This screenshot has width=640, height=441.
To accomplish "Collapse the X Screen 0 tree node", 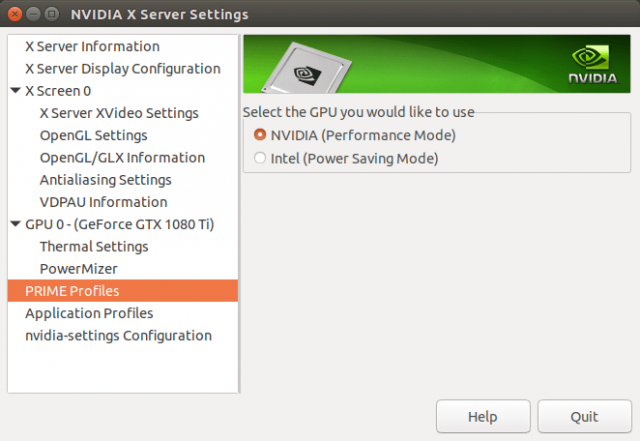I will (x=15, y=91).
